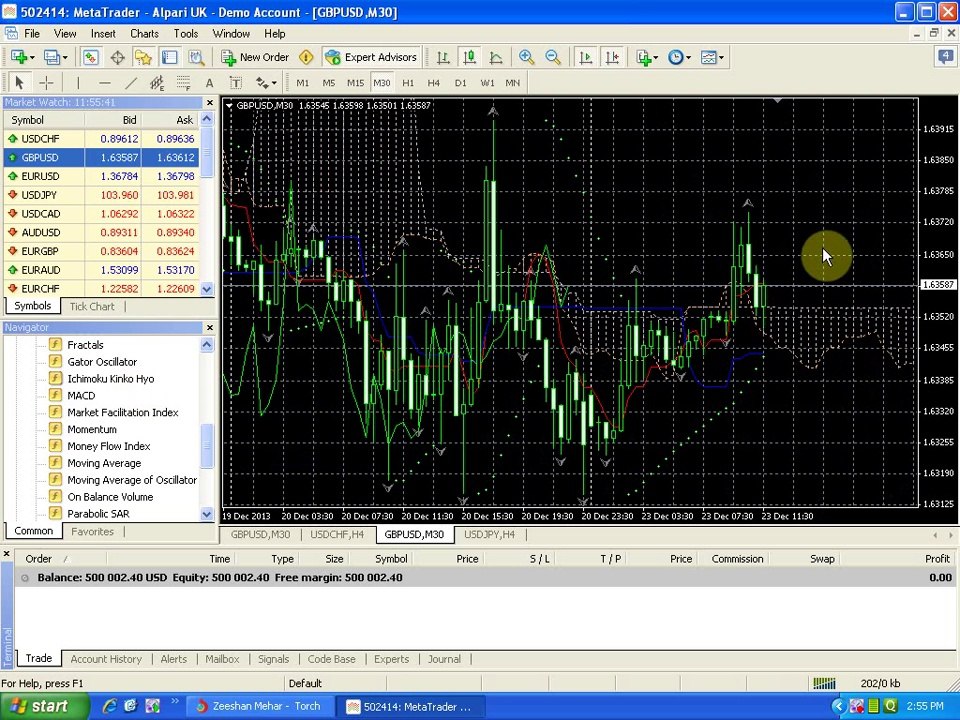Select the USDJPY symbol row
The width and height of the screenshot is (960, 720).
coord(102,195)
